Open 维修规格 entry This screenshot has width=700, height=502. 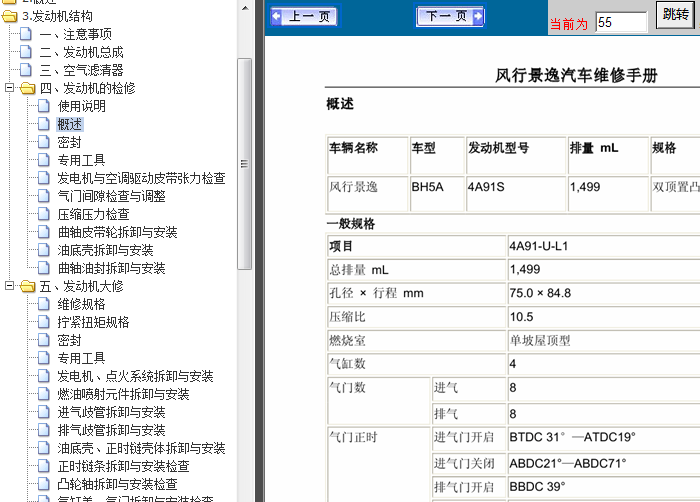[x=81, y=304]
